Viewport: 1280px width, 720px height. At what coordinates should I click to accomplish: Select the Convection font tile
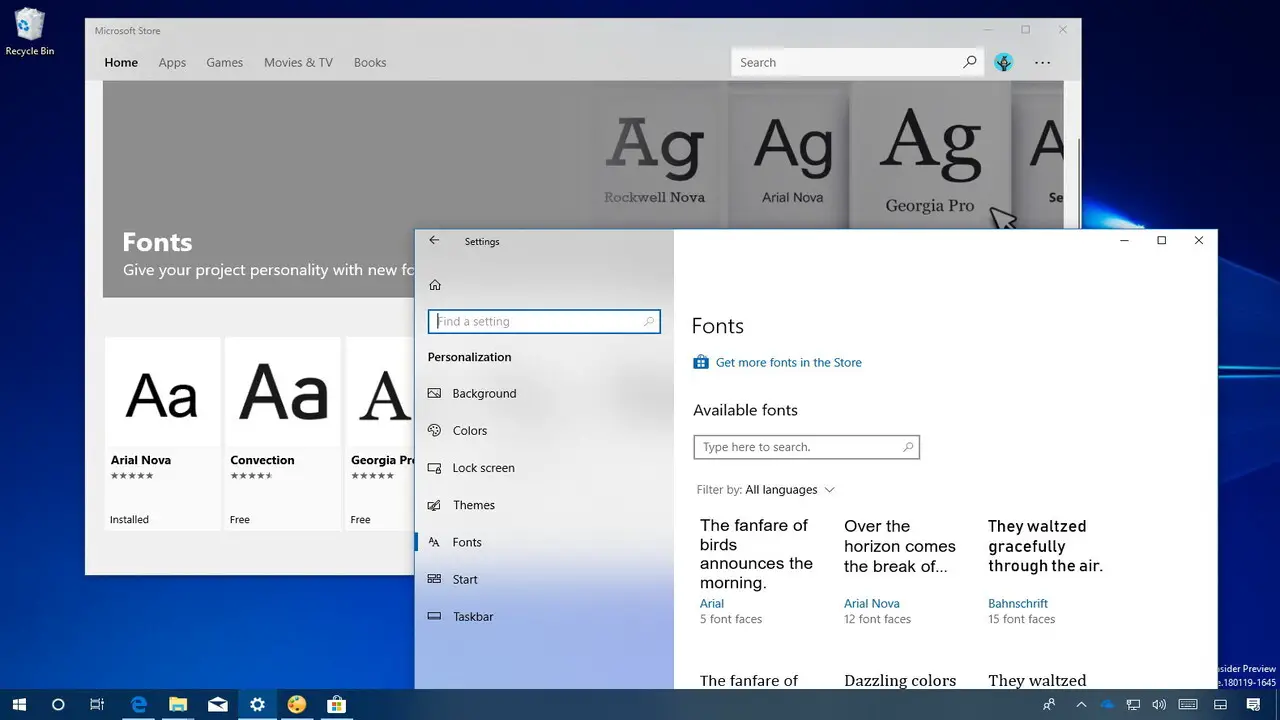[x=283, y=433]
